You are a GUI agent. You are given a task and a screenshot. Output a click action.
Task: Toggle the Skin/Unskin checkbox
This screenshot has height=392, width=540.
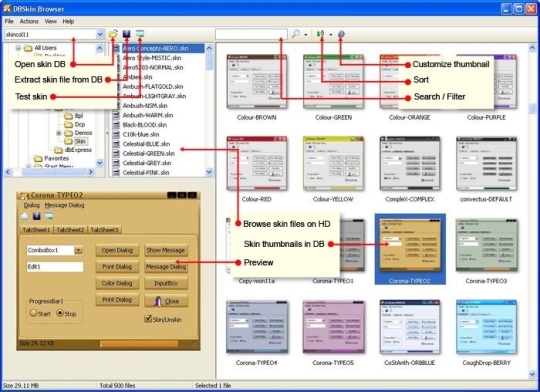pos(148,319)
